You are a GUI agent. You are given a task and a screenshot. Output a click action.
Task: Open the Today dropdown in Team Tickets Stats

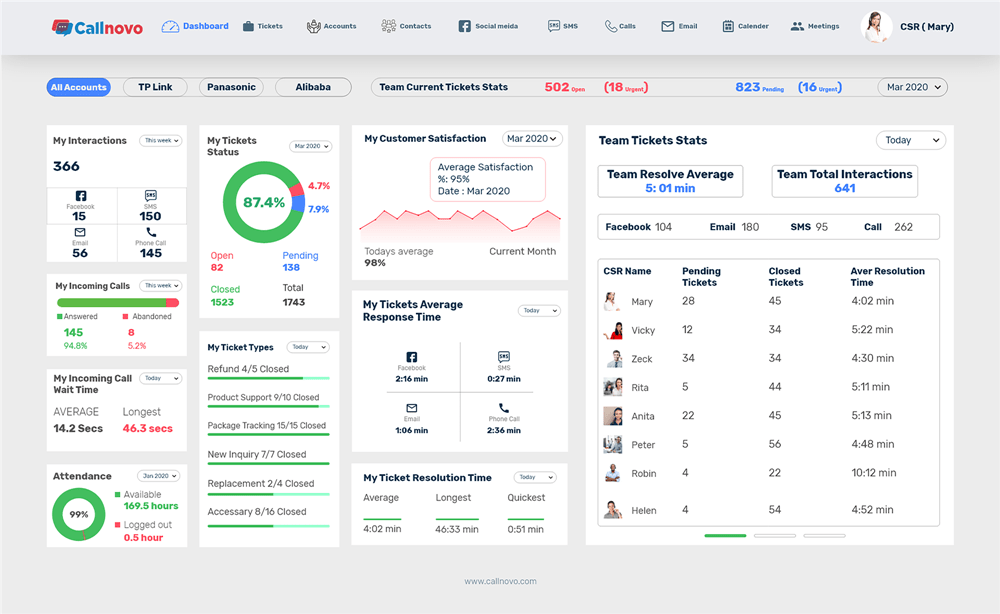[x=911, y=140]
